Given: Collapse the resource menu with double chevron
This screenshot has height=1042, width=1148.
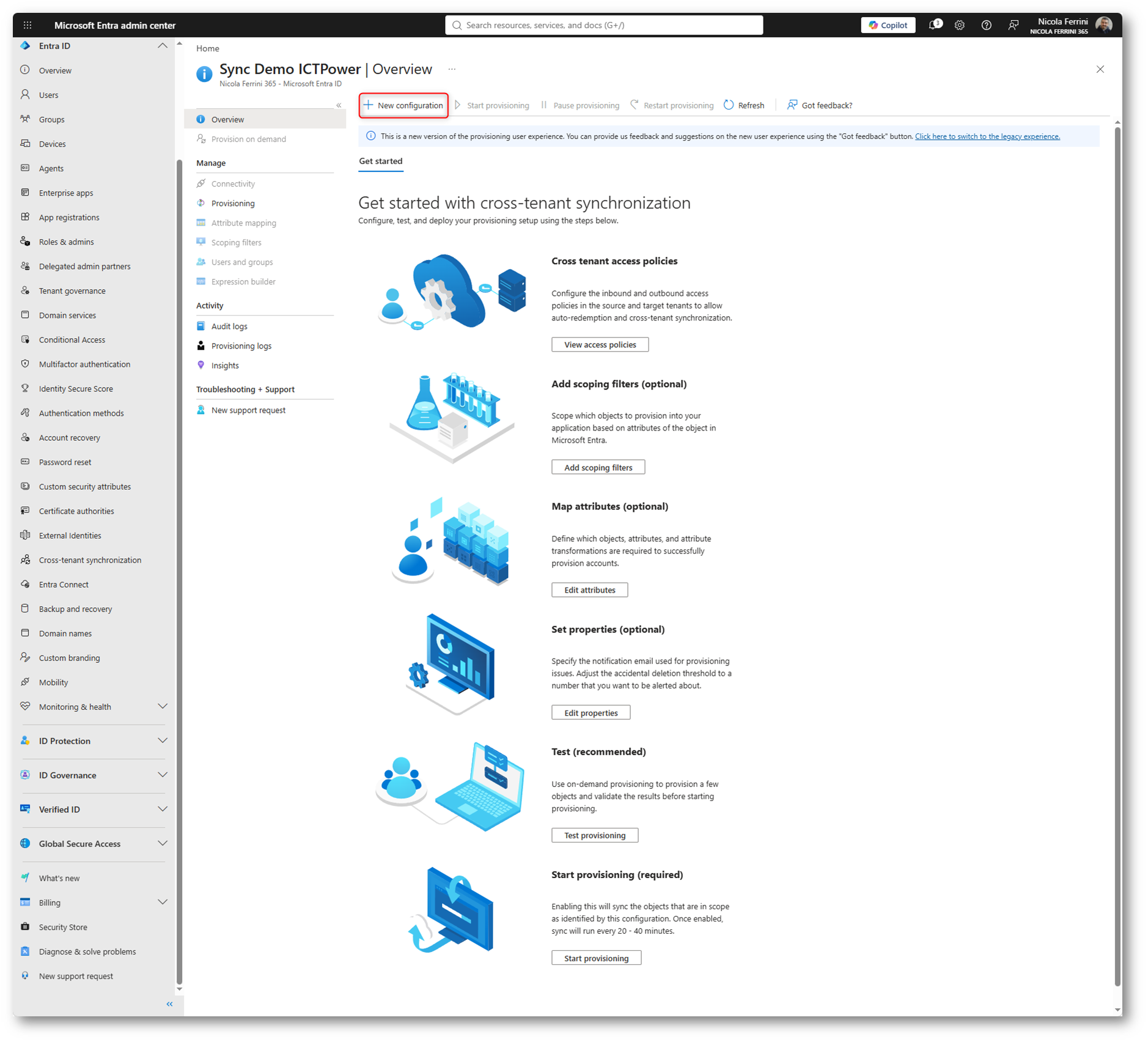Looking at the screenshot, I should point(339,105).
